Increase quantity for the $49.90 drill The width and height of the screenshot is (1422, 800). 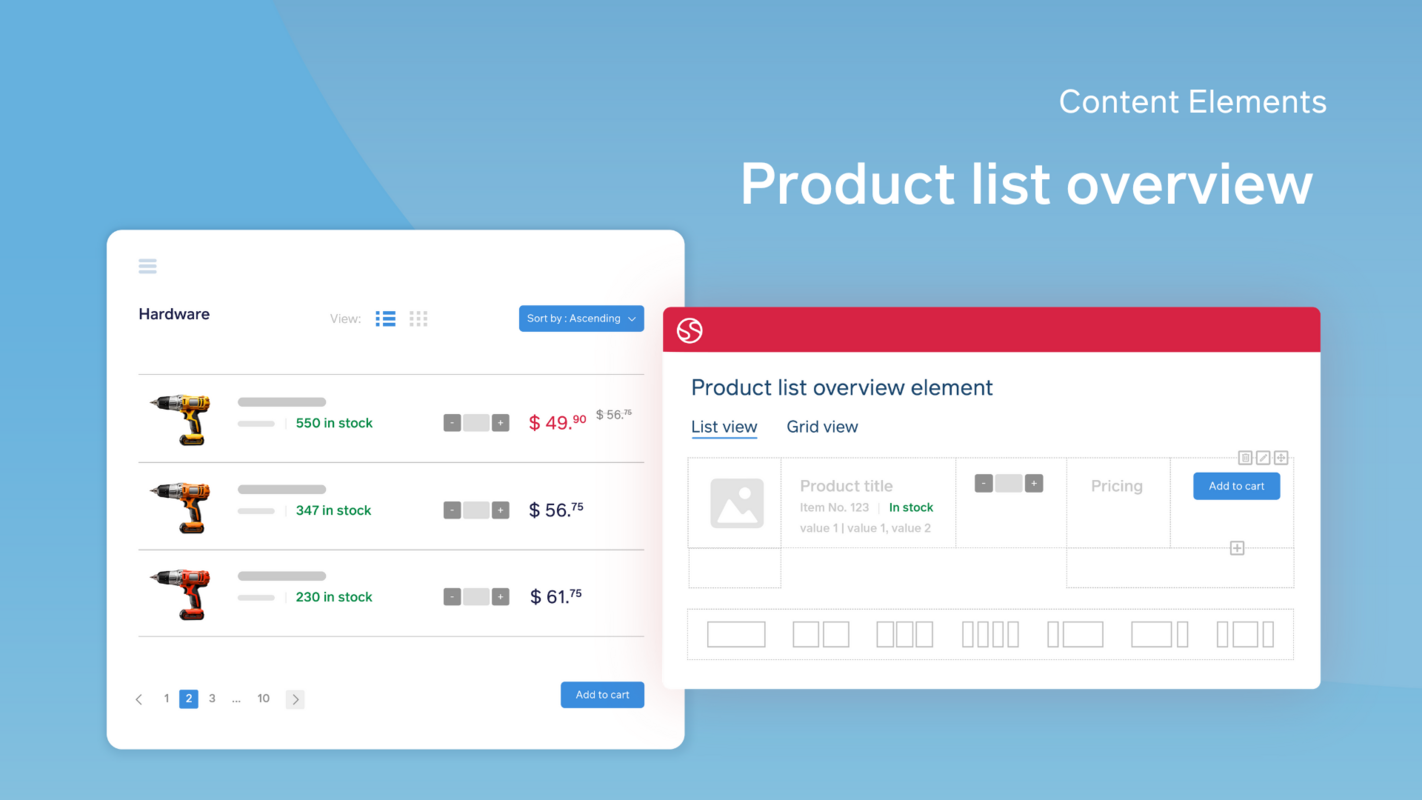point(501,422)
